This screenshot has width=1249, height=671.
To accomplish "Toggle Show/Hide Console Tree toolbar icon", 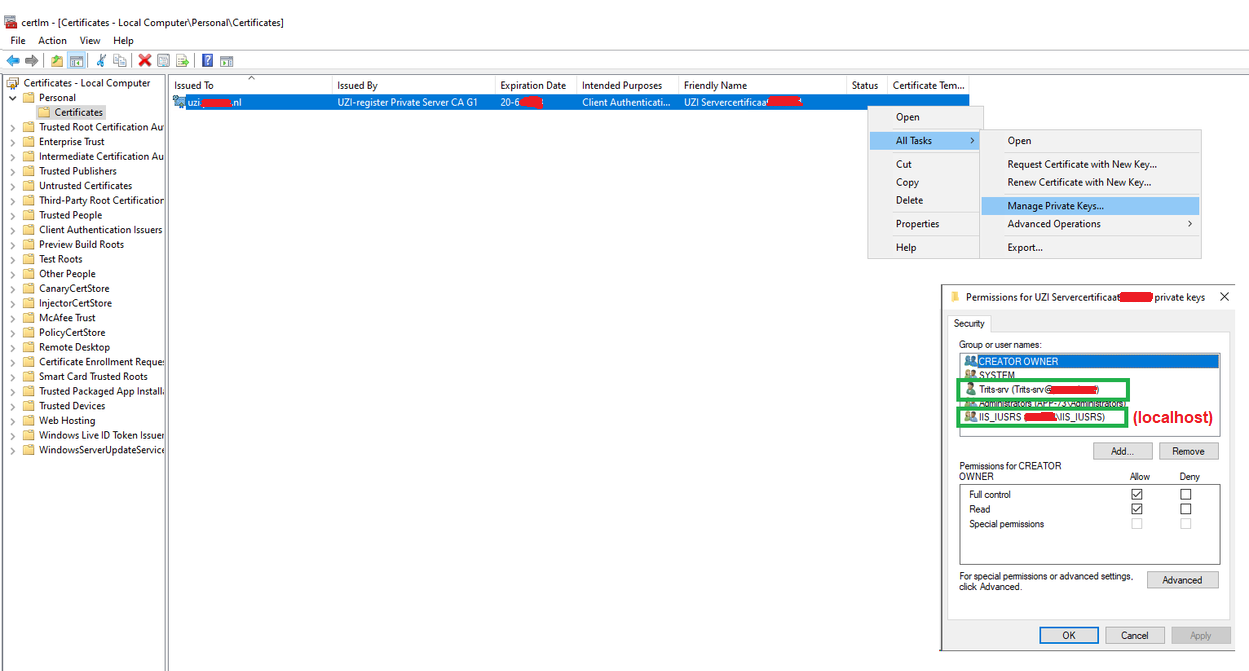I will click(76, 61).
